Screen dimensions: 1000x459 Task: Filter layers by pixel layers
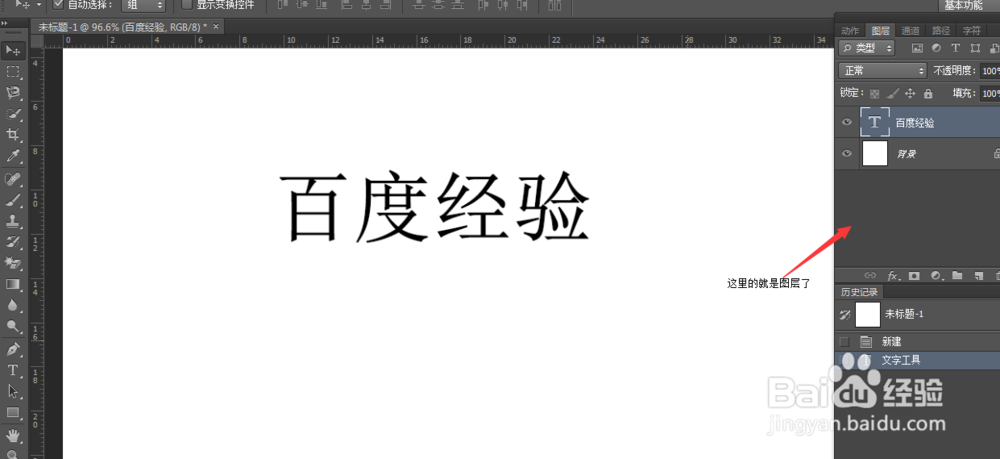point(917,48)
